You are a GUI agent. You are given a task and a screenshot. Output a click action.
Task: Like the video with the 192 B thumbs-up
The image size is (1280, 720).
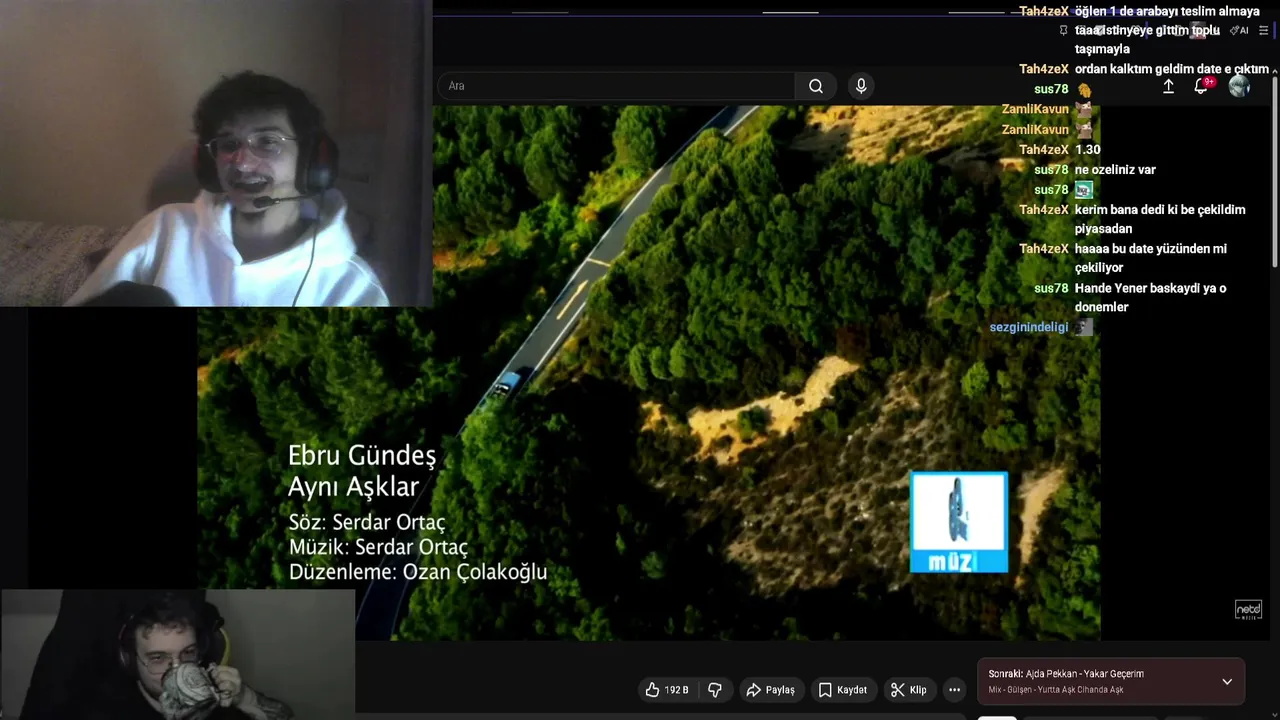tap(666, 690)
